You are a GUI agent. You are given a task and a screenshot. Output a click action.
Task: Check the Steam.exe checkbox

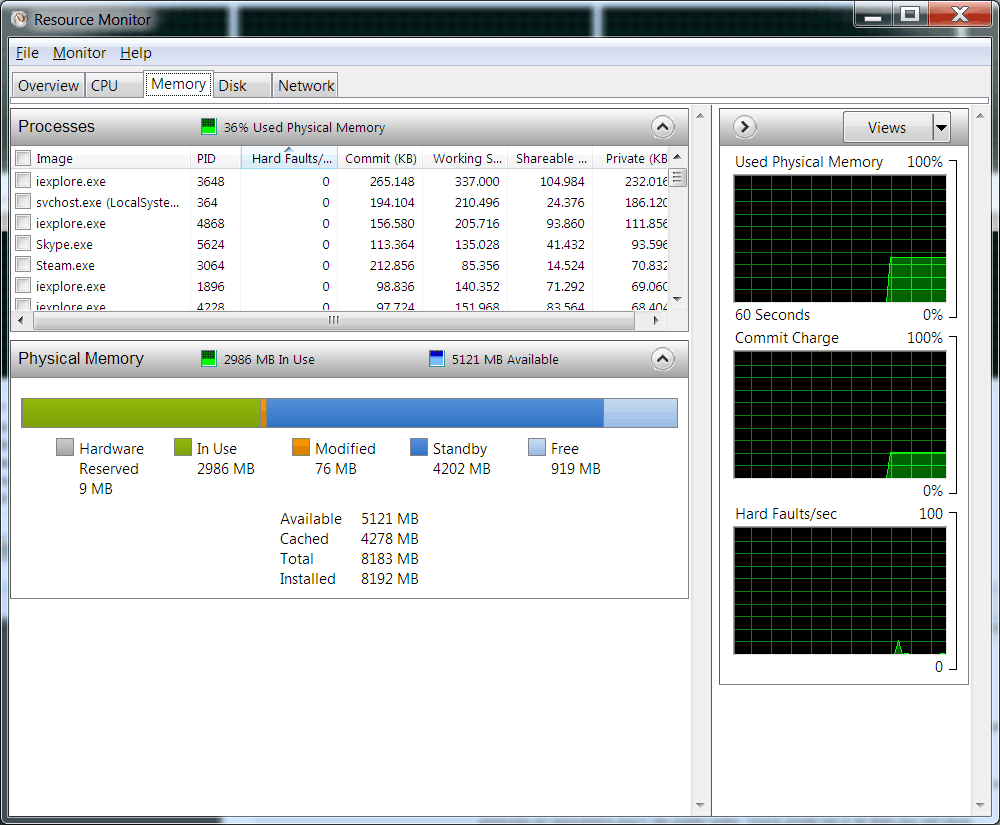pyautogui.click(x=23, y=265)
